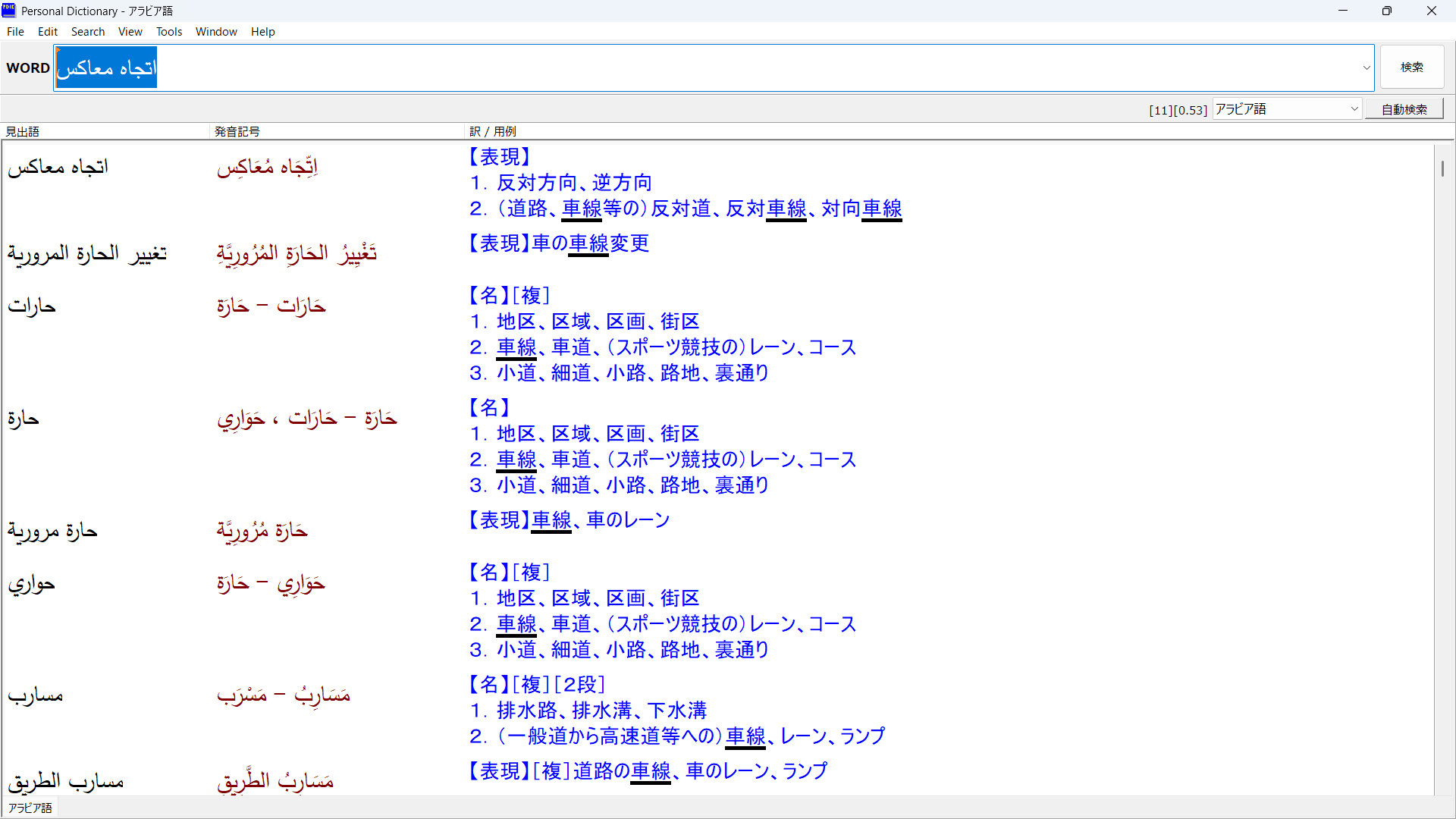Open the Tools menu
Viewport: 1456px width, 819px height.
click(169, 32)
